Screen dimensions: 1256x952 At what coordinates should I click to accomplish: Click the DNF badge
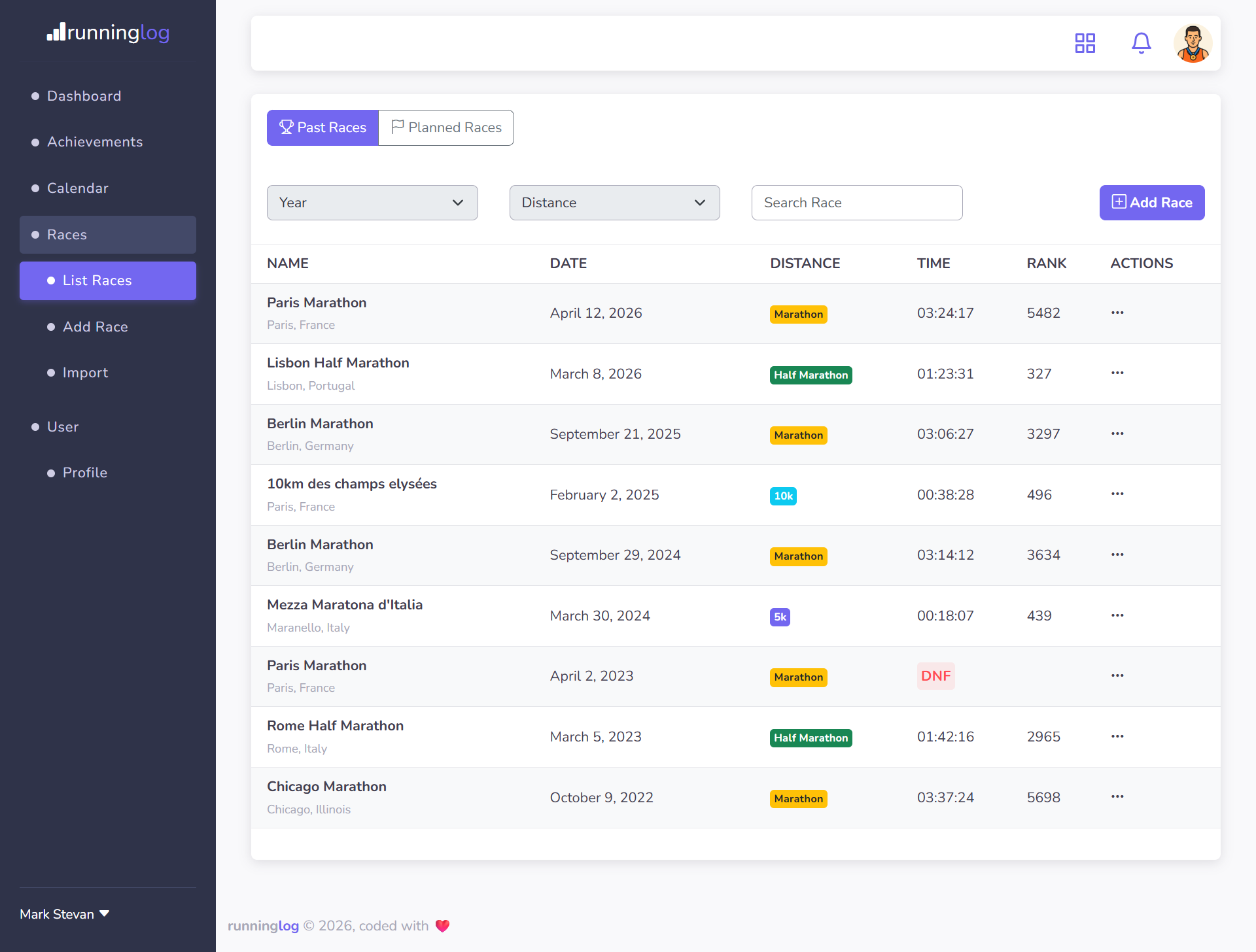pyautogui.click(x=935, y=676)
